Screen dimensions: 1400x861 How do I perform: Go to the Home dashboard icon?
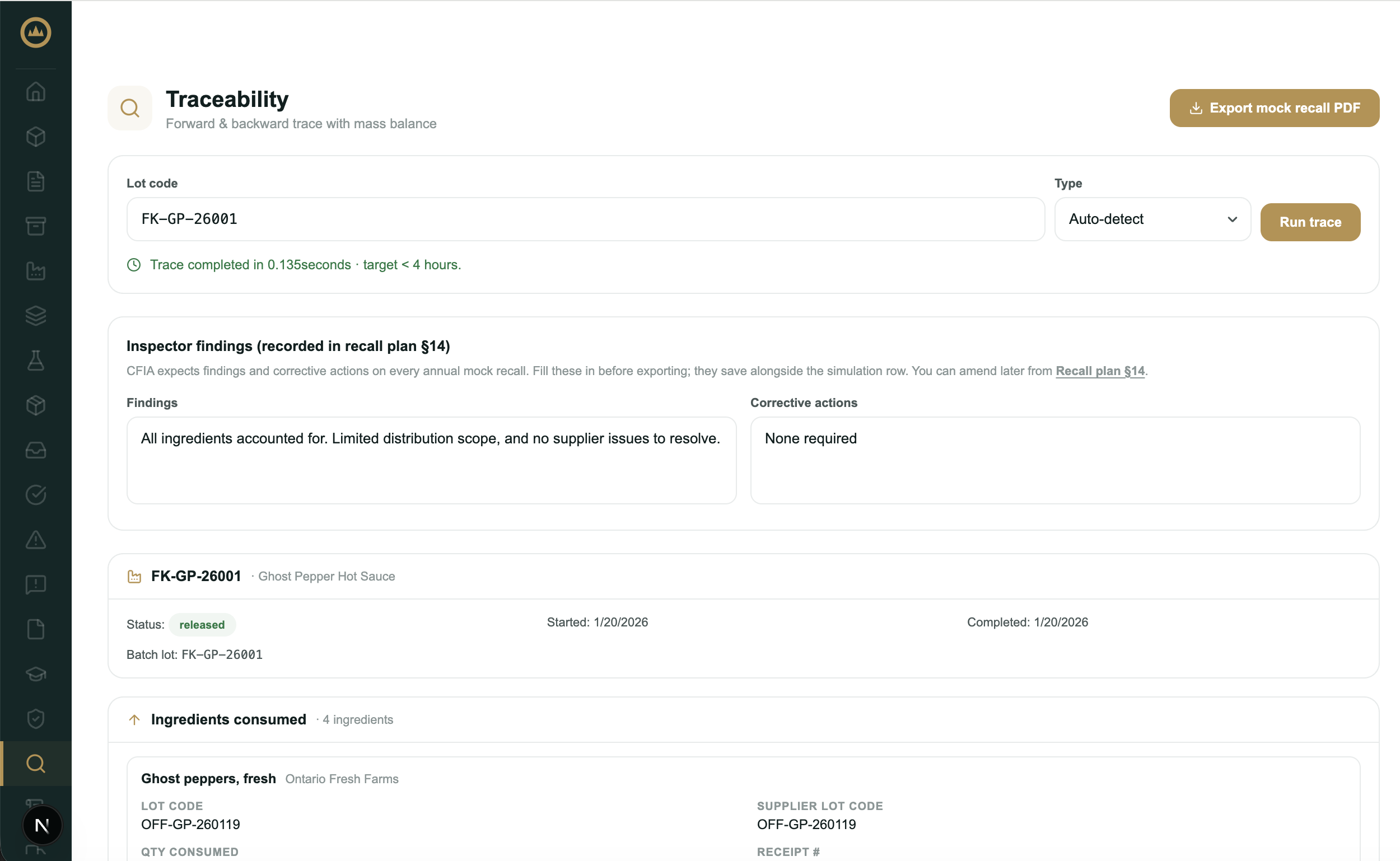[36, 92]
